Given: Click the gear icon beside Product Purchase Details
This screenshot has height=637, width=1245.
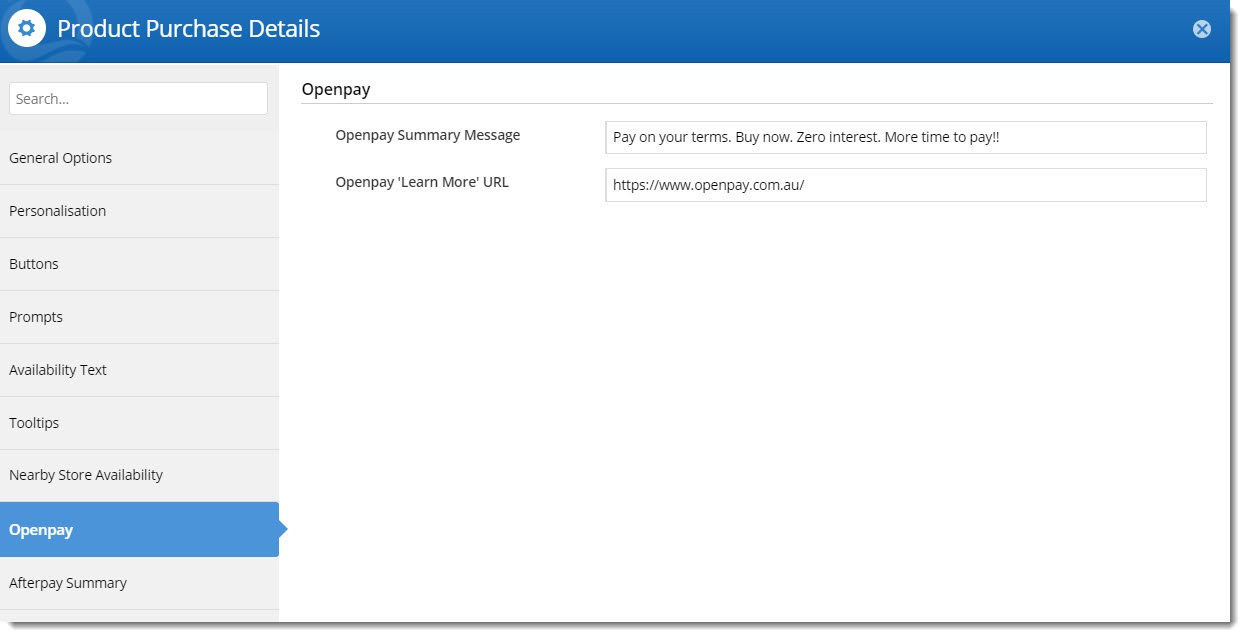Looking at the screenshot, I should click(27, 29).
